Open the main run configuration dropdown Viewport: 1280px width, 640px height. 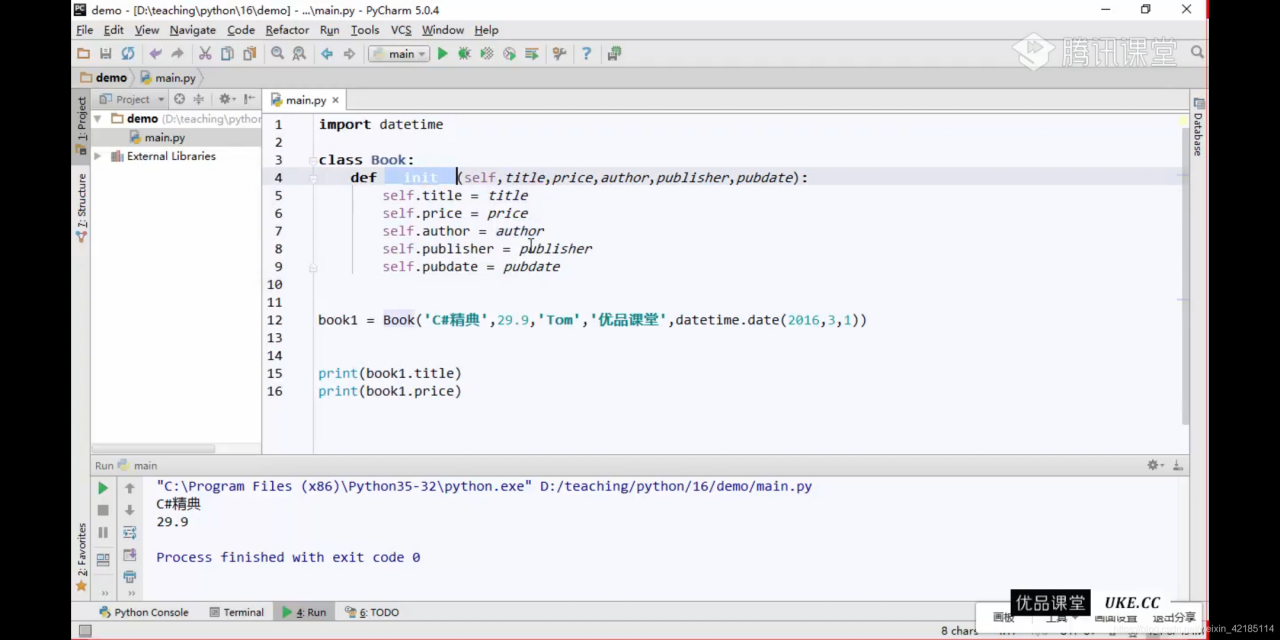tap(399, 54)
